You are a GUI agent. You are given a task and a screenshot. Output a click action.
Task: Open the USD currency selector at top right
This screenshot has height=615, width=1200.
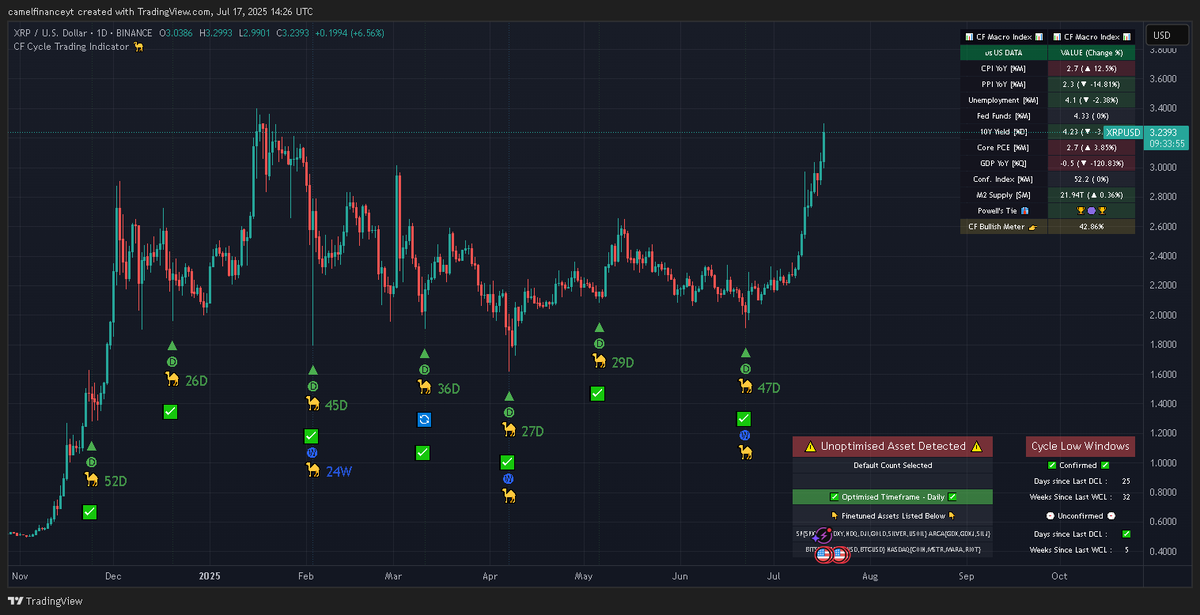click(x=1168, y=33)
